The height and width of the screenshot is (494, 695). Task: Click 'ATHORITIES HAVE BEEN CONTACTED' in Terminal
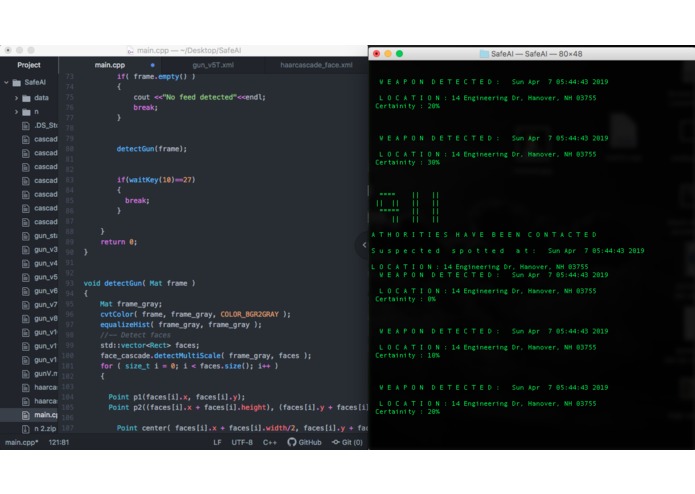coord(484,235)
